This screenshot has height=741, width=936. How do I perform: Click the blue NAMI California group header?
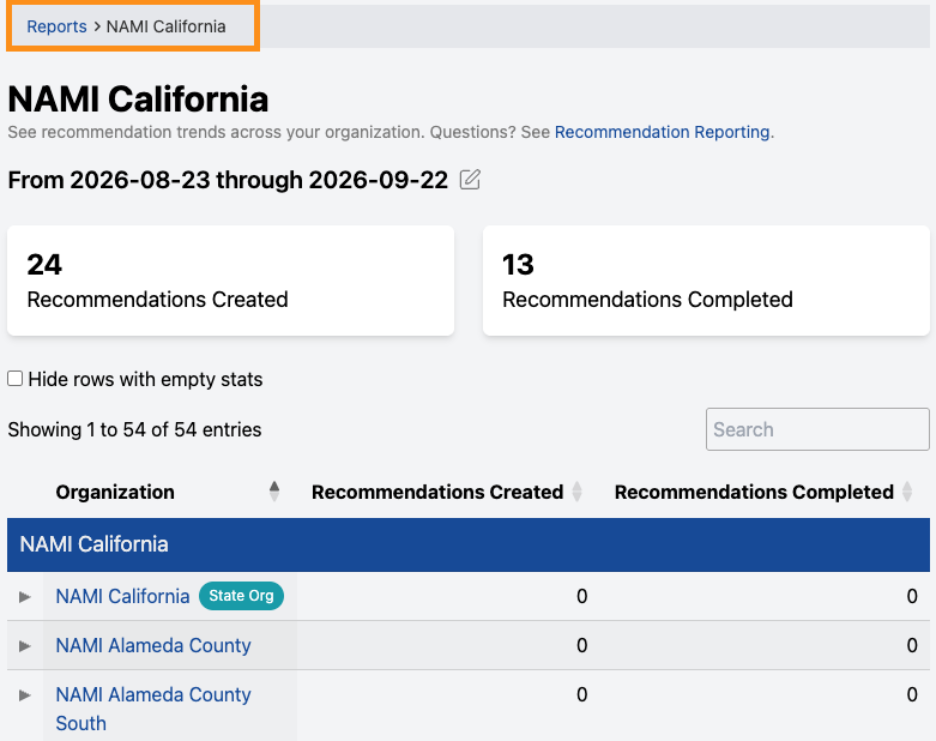(469, 545)
